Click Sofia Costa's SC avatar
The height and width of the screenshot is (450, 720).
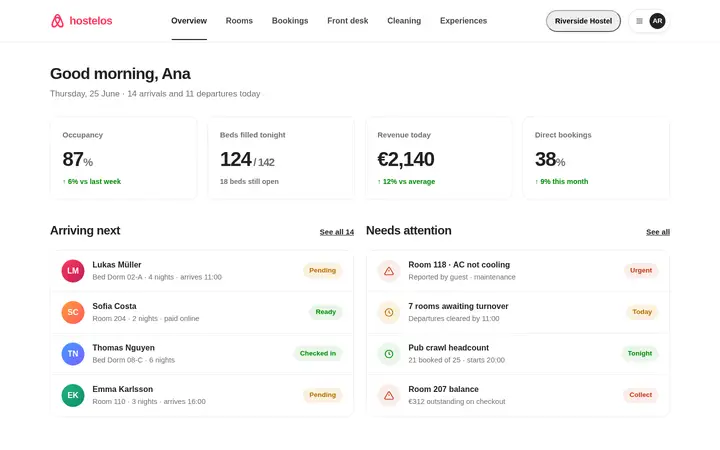tap(73, 312)
